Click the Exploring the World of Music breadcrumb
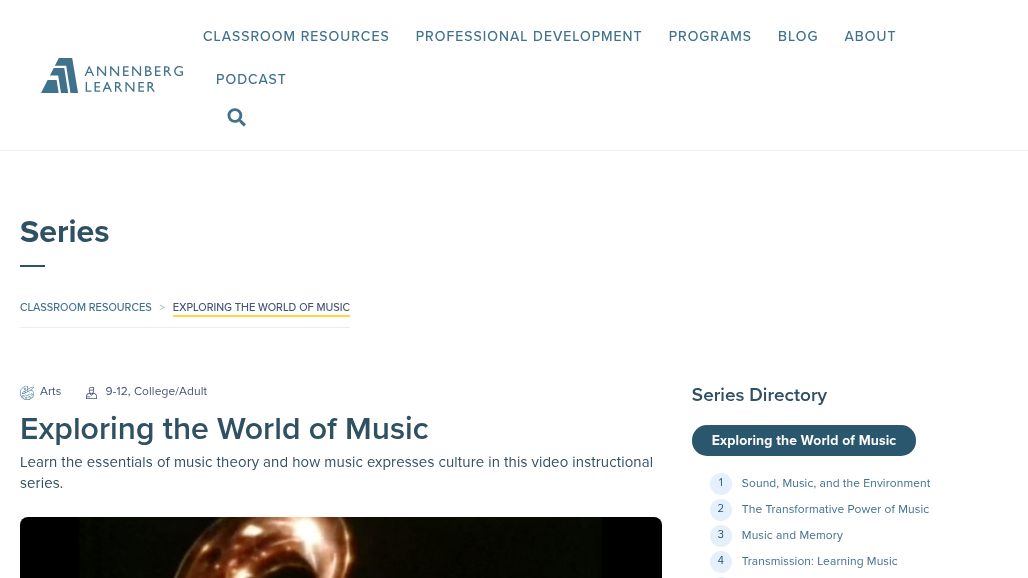 click(261, 307)
